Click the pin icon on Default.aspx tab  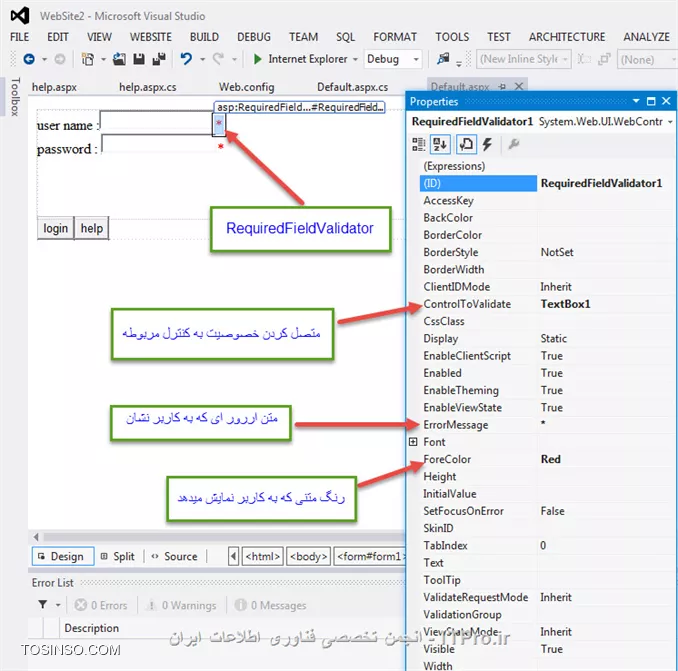tap(502, 86)
